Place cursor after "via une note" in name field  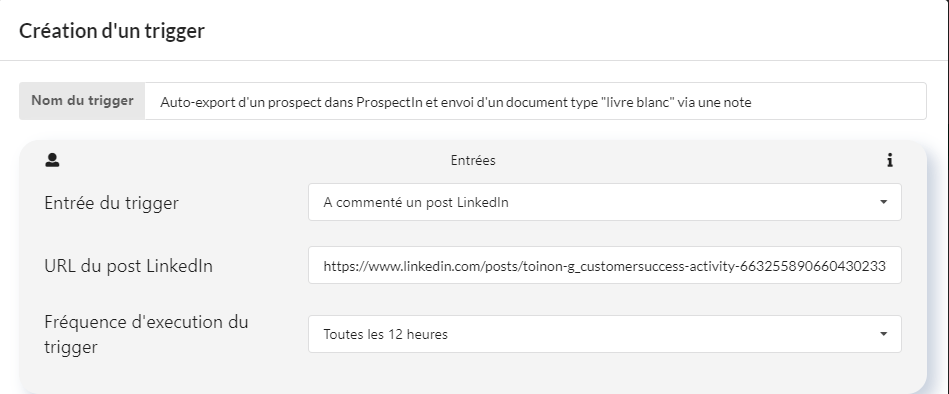point(752,102)
